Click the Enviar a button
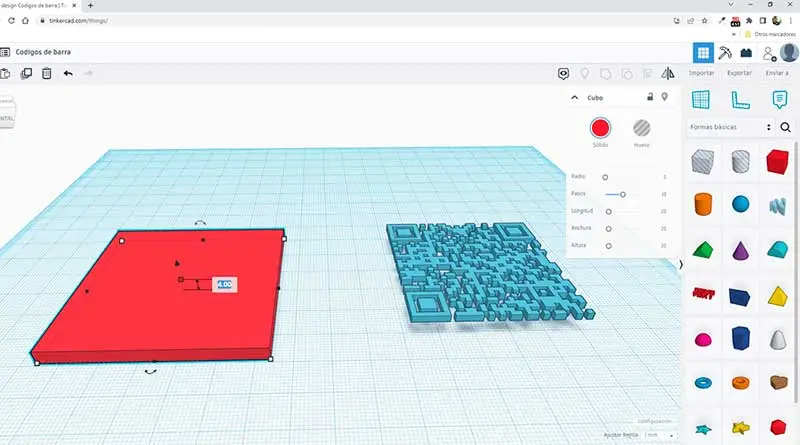 (777, 73)
